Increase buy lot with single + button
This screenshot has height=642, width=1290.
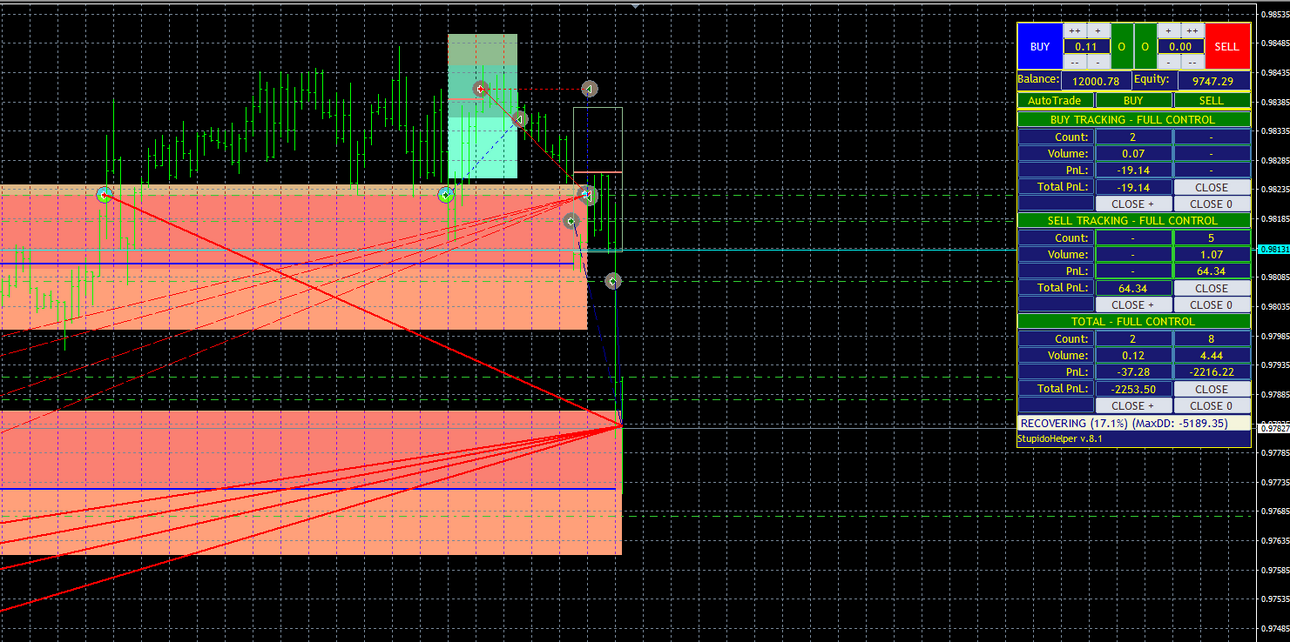pos(1098,31)
